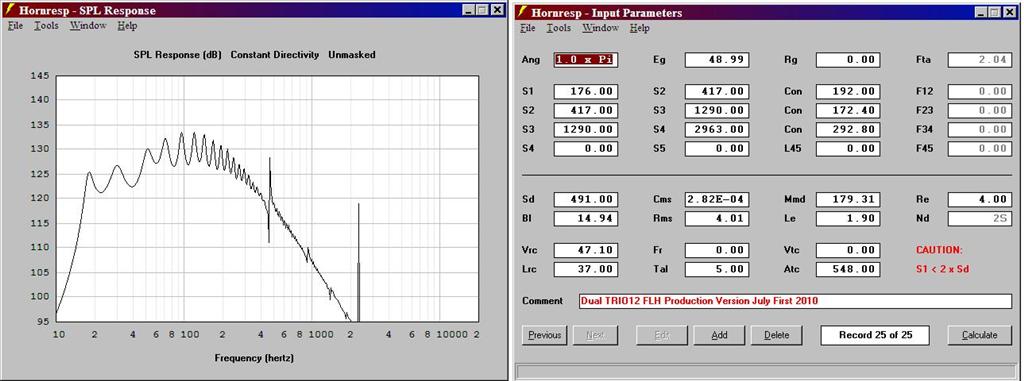Click the Add button
The width and height of the screenshot is (1024, 381).
click(719, 335)
